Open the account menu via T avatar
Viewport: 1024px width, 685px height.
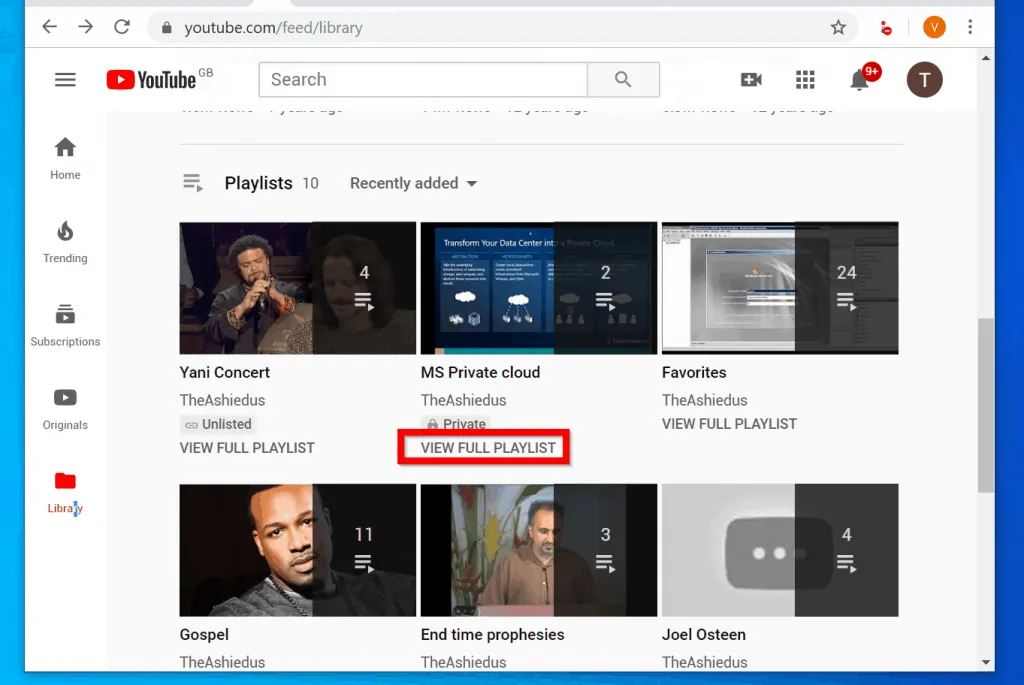(x=924, y=80)
